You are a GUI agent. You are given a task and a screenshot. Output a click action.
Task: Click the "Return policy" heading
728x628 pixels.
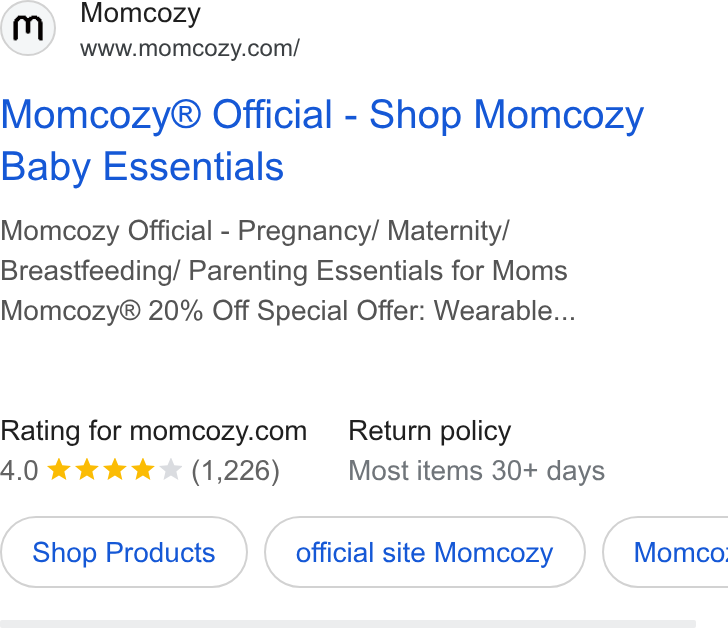coord(429,432)
